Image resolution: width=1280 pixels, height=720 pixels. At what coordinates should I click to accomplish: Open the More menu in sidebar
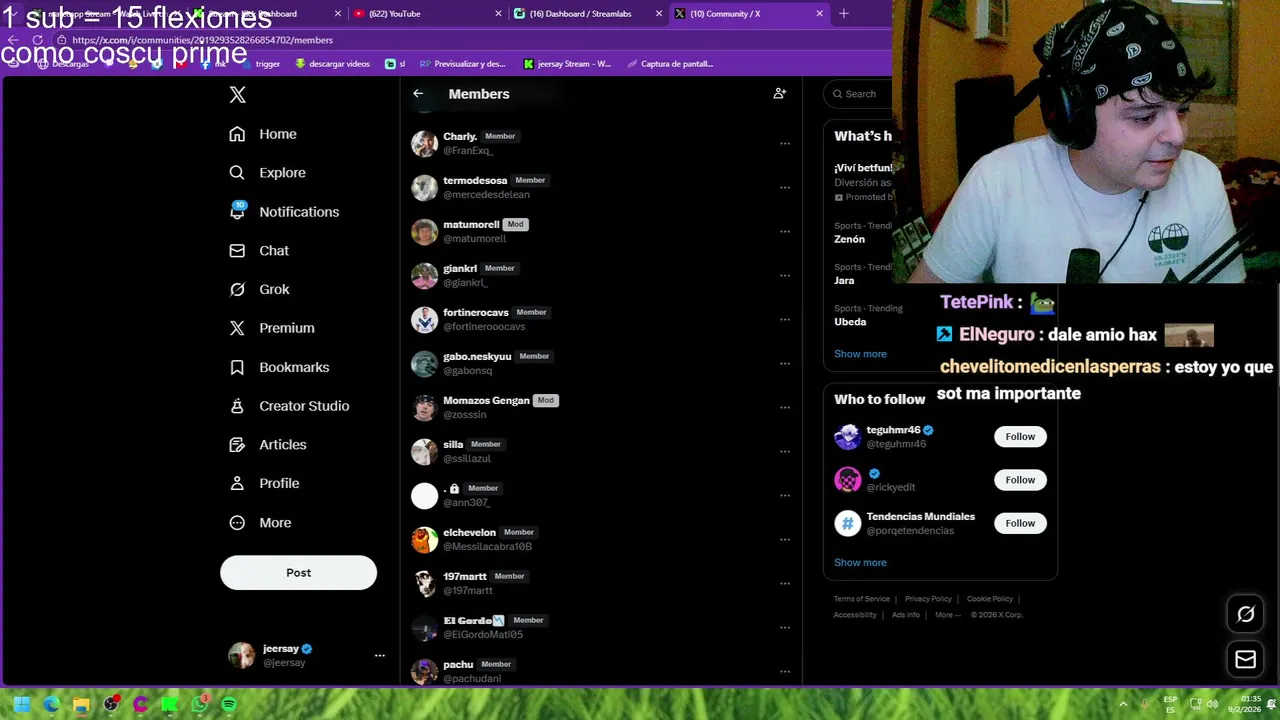(x=260, y=523)
